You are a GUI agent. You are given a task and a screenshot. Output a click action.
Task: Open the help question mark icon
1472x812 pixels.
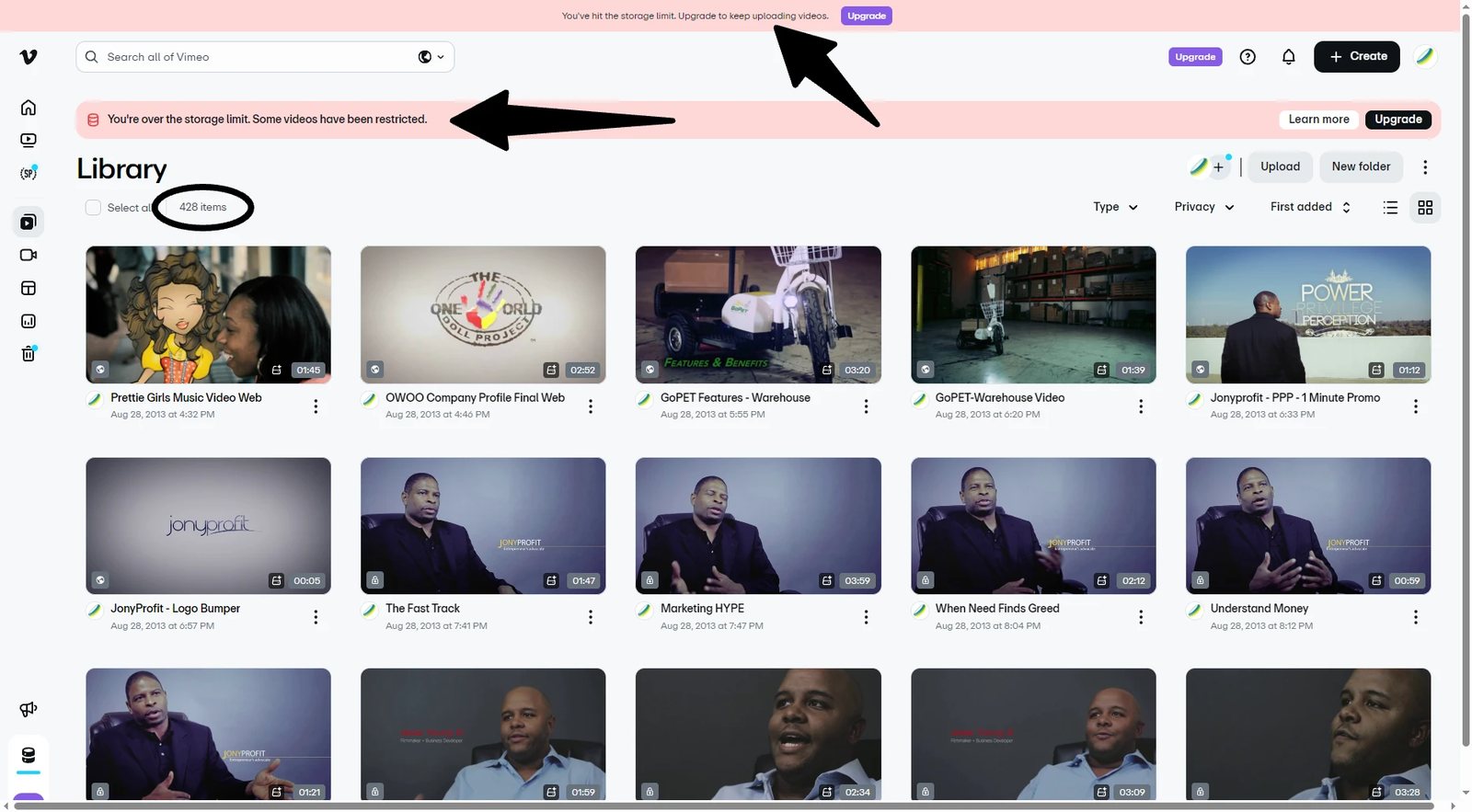coord(1248,57)
